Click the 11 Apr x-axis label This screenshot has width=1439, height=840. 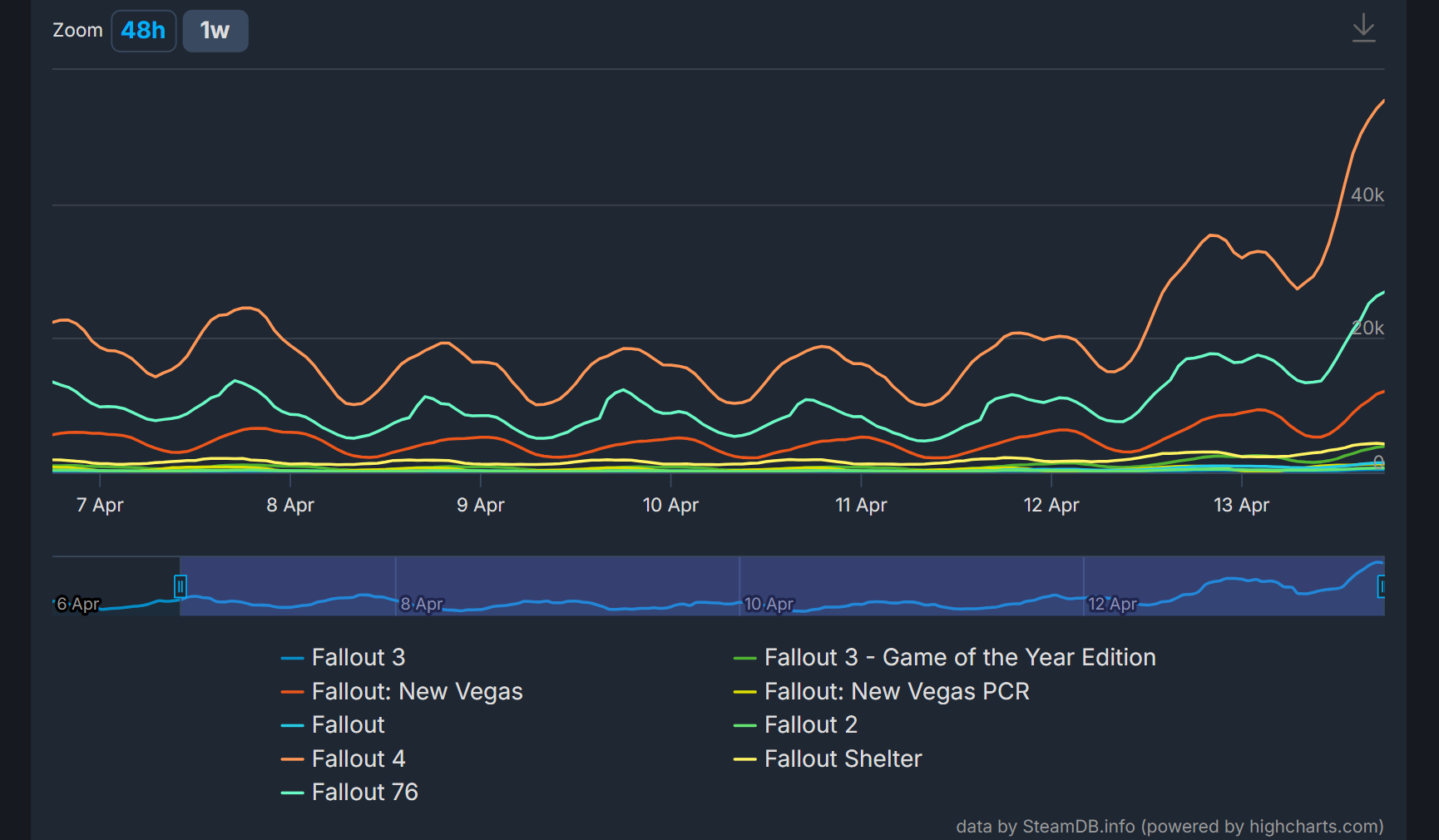point(861,505)
